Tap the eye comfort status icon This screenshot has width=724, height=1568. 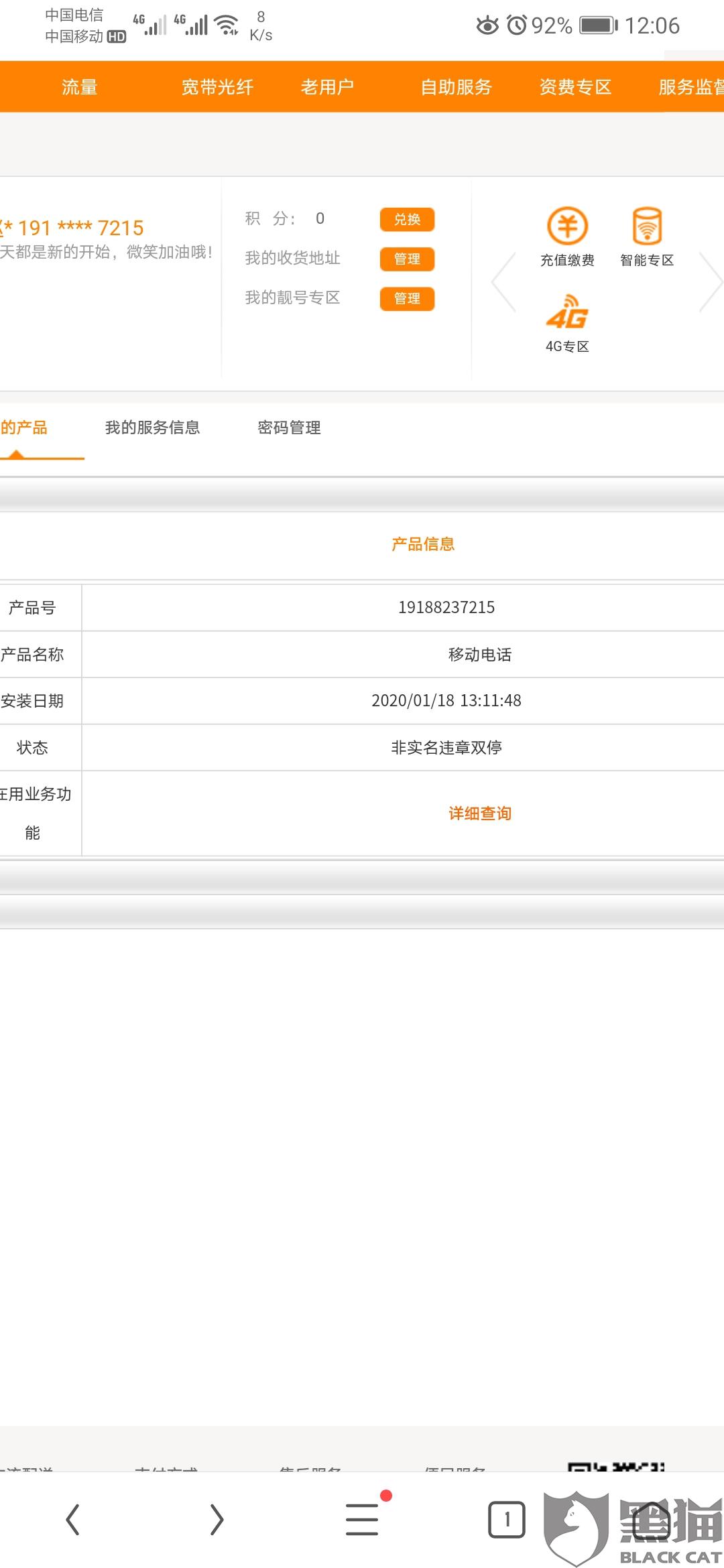(487, 25)
